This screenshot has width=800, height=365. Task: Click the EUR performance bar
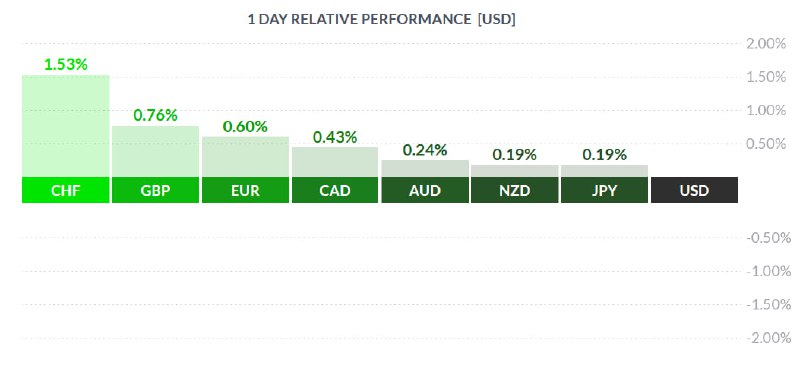[245, 157]
